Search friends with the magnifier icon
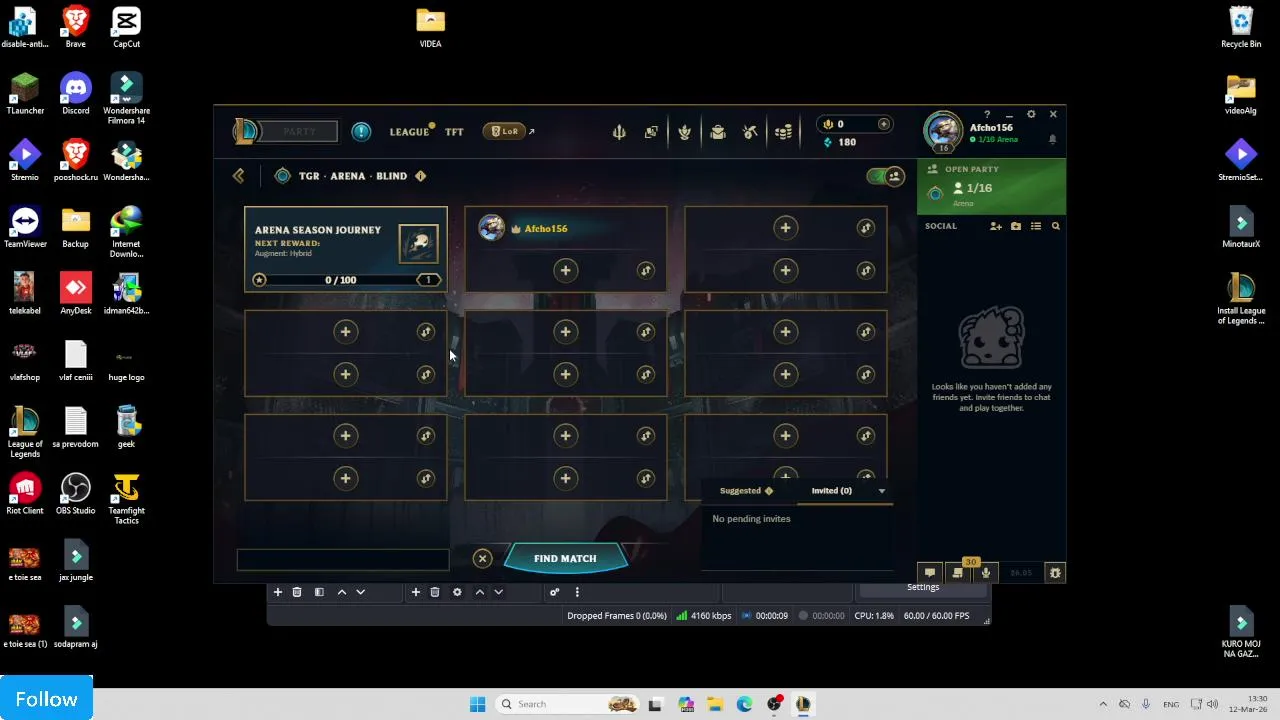The image size is (1280, 720). [1055, 226]
